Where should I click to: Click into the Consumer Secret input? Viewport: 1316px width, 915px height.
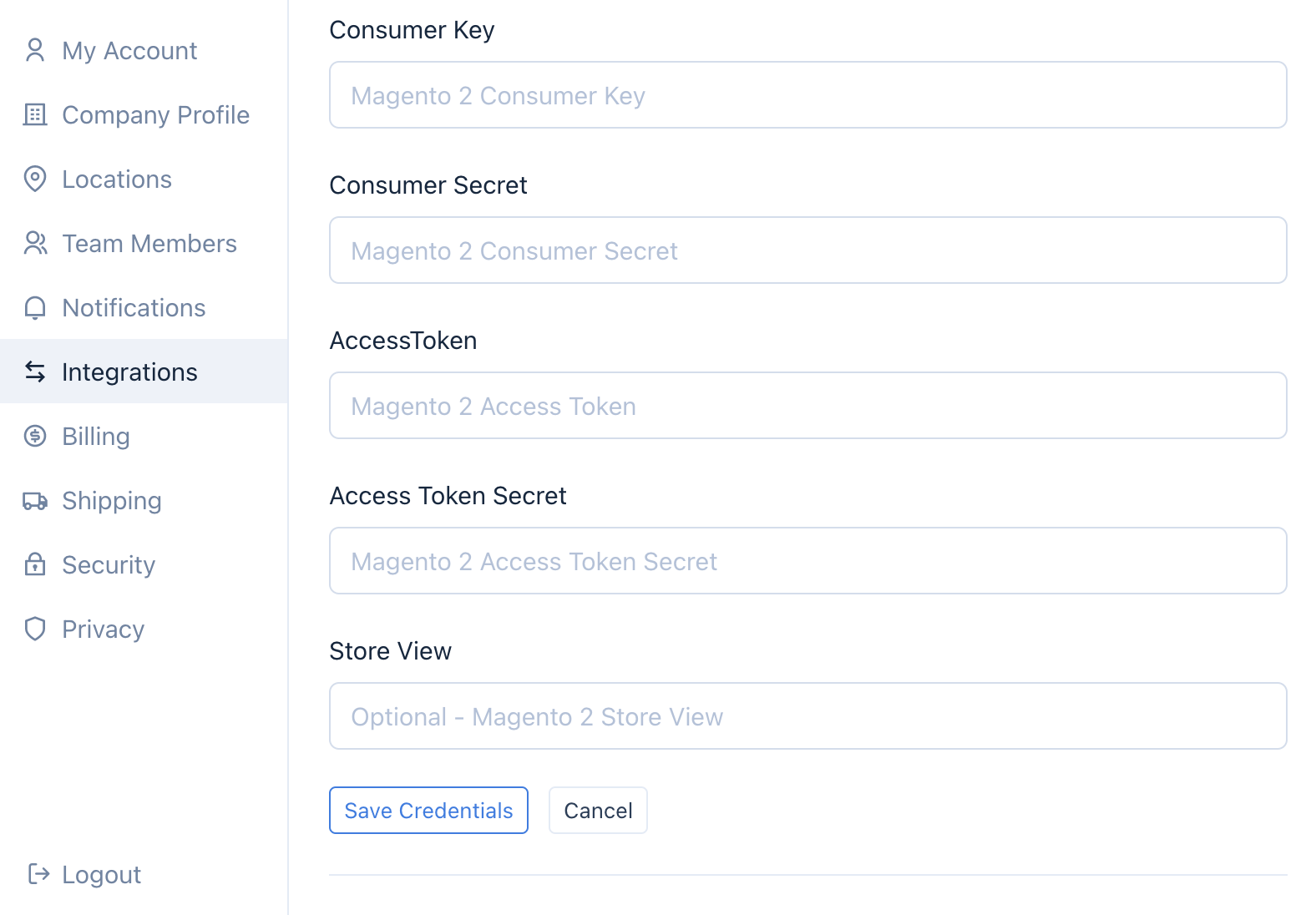[807, 250]
